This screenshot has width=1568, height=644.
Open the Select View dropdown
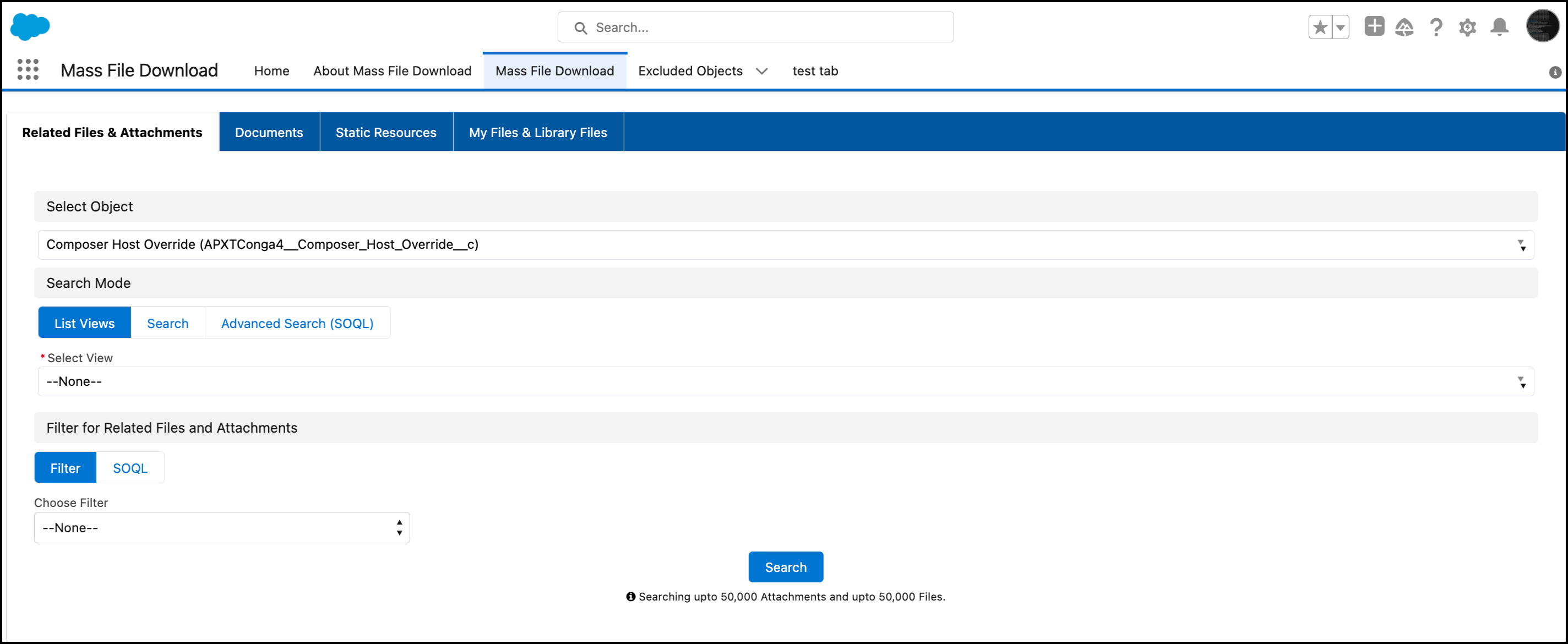[785, 381]
